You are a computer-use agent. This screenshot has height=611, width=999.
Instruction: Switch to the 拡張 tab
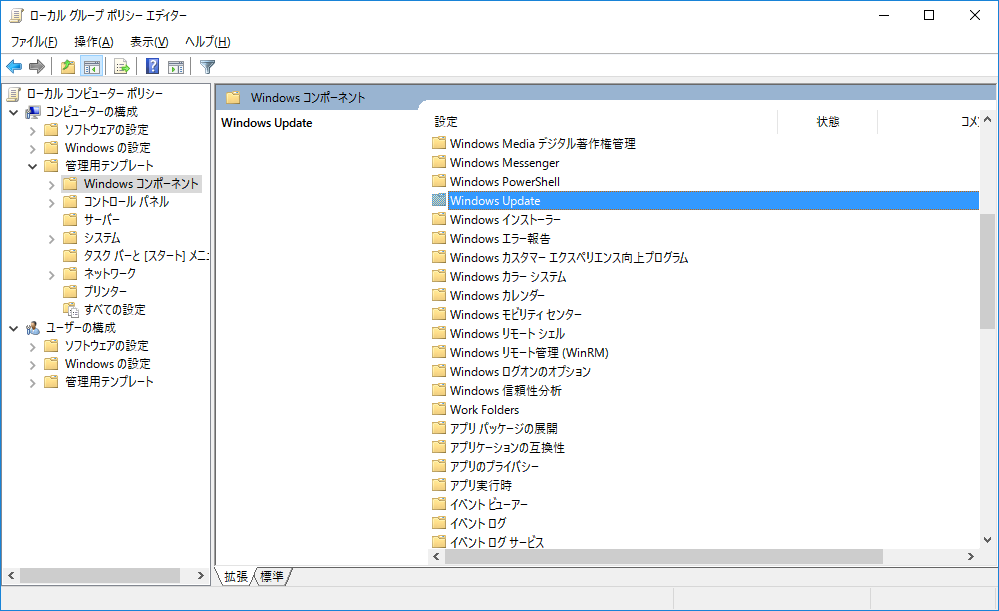(236, 576)
